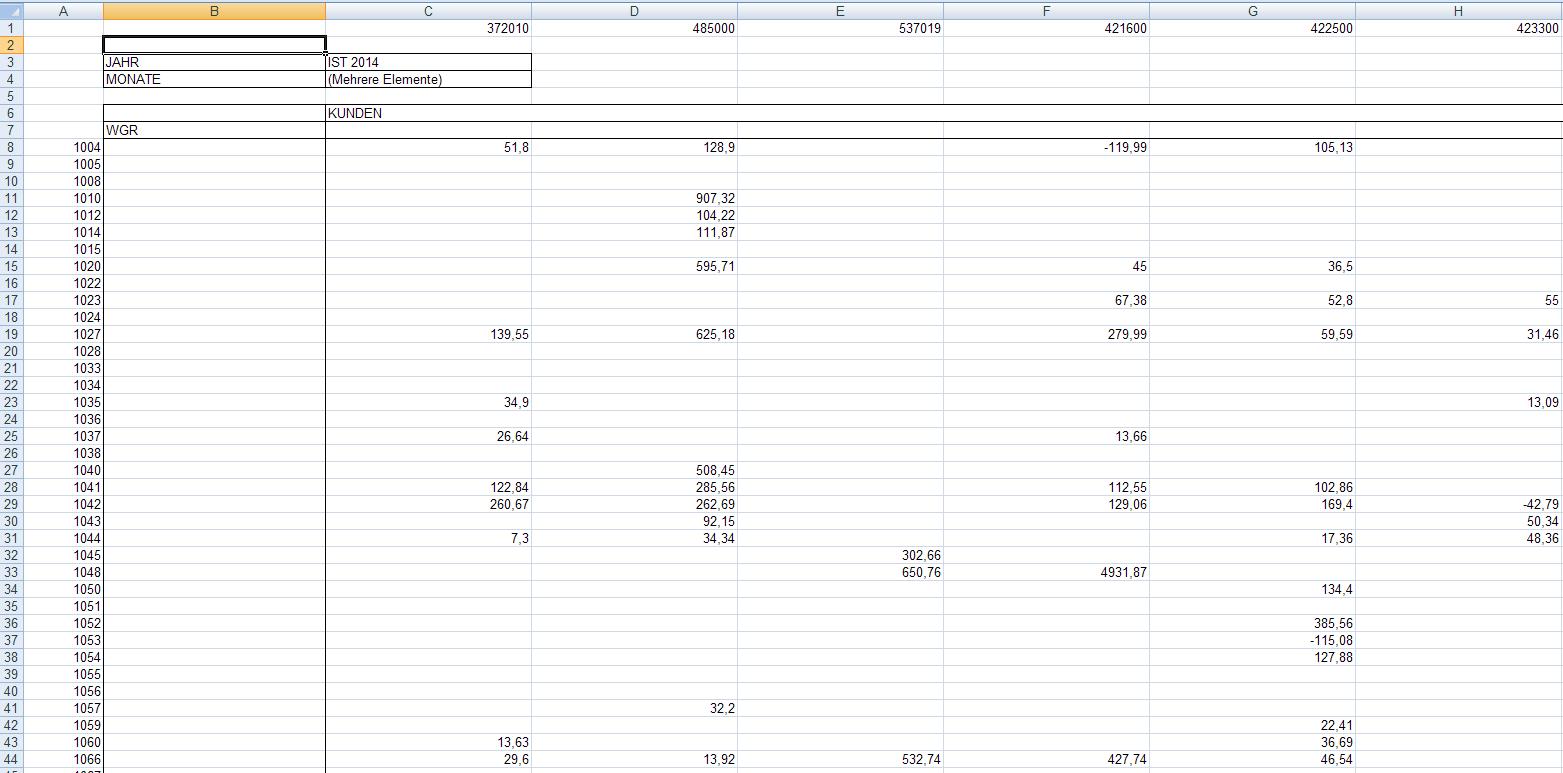Click the KUNDEN header cell

(428, 113)
